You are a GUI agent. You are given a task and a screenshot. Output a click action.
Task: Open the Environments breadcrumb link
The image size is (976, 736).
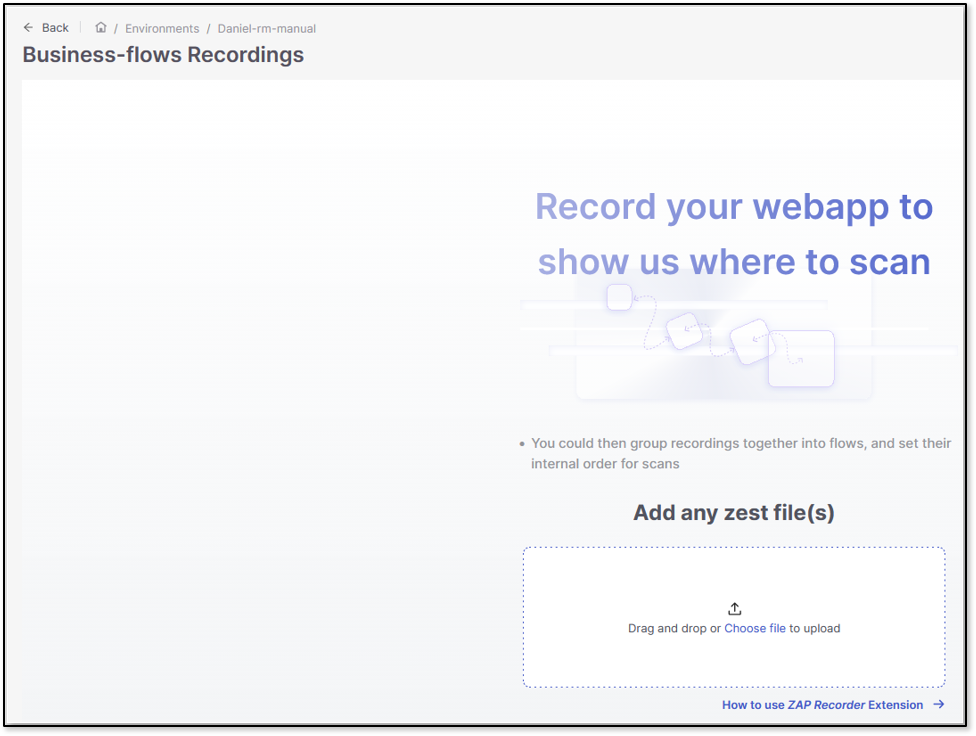[x=162, y=29]
